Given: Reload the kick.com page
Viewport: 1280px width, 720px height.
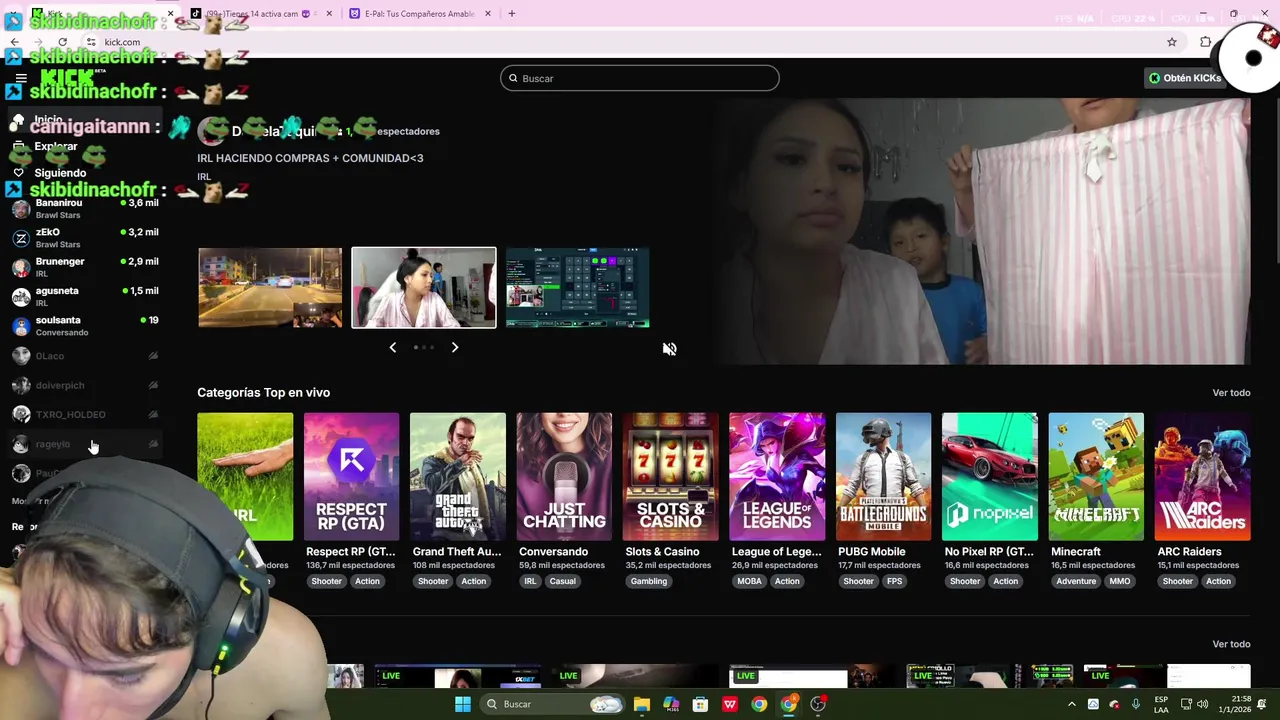Looking at the screenshot, I should [x=62, y=42].
